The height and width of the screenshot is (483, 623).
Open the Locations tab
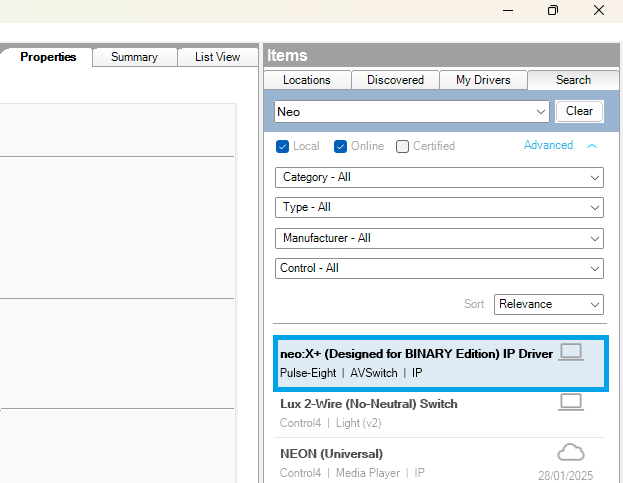pos(307,80)
